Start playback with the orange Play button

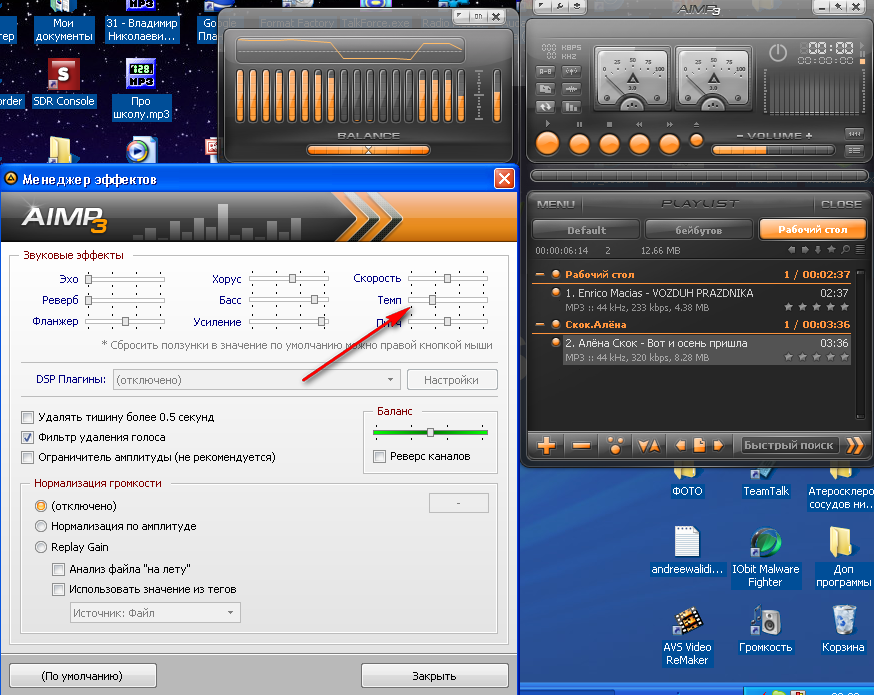(x=547, y=143)
